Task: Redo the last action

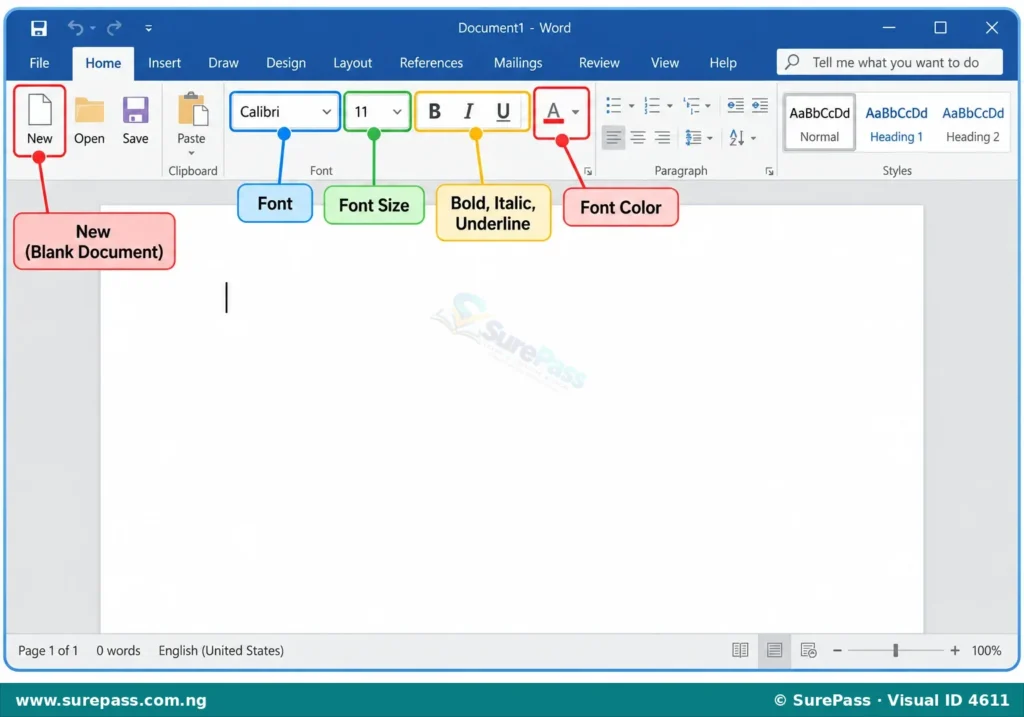Action: pos(114,28)
